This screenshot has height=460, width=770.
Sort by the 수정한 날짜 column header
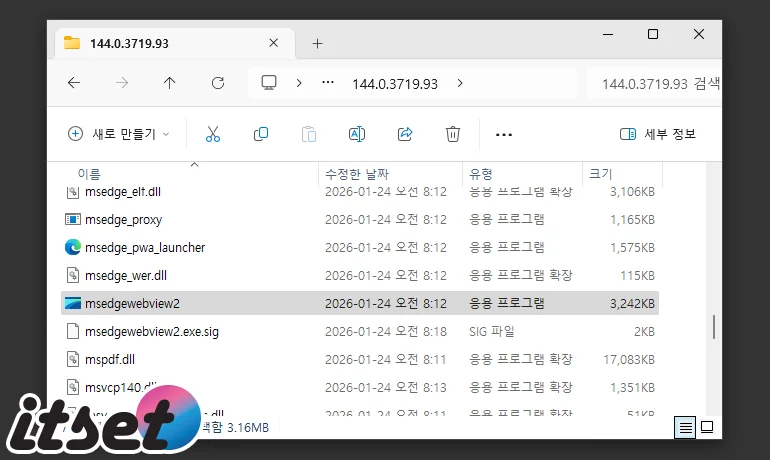(x=357, y=174)
